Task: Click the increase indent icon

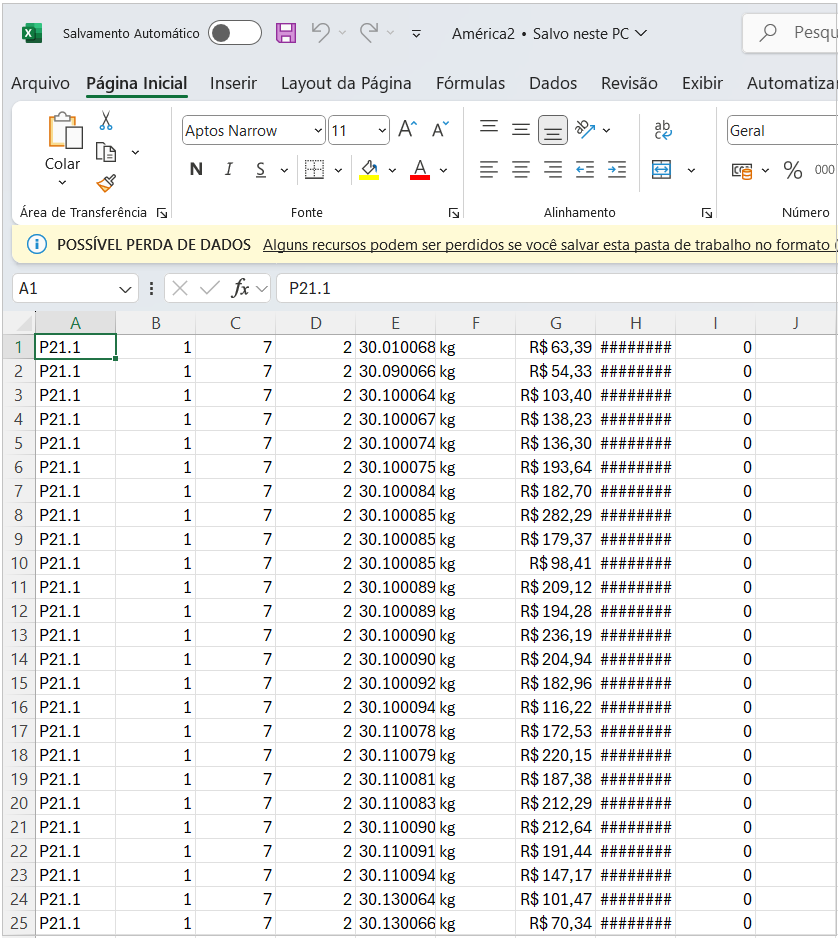Action: pyautogui.click(x=617, y=170)
